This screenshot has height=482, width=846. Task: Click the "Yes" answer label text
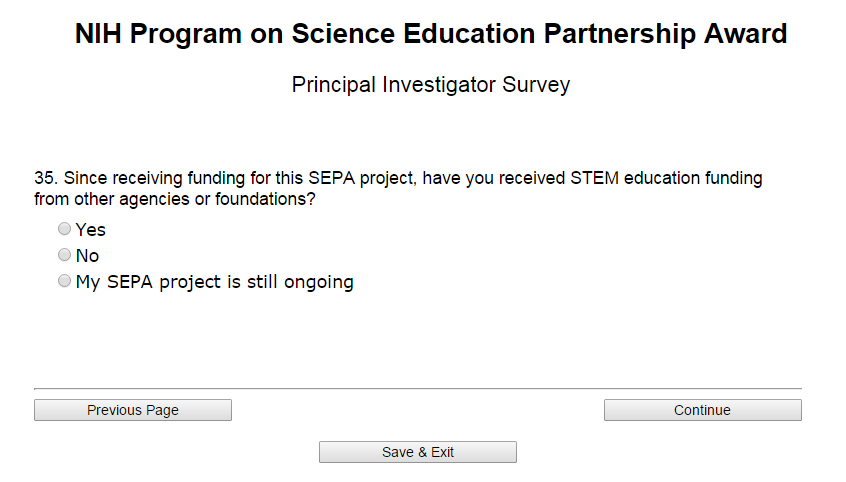coord(91,230)
